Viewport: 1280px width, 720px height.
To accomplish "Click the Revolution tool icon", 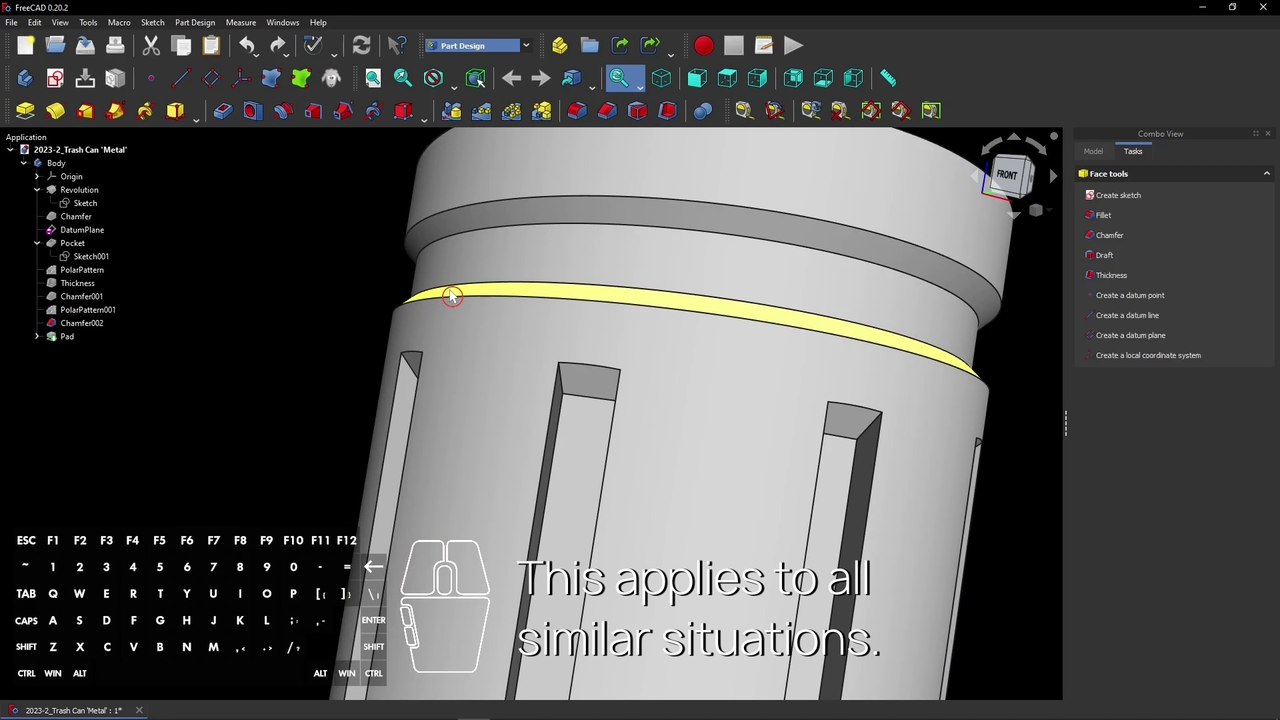I will [x=55, y=111].
